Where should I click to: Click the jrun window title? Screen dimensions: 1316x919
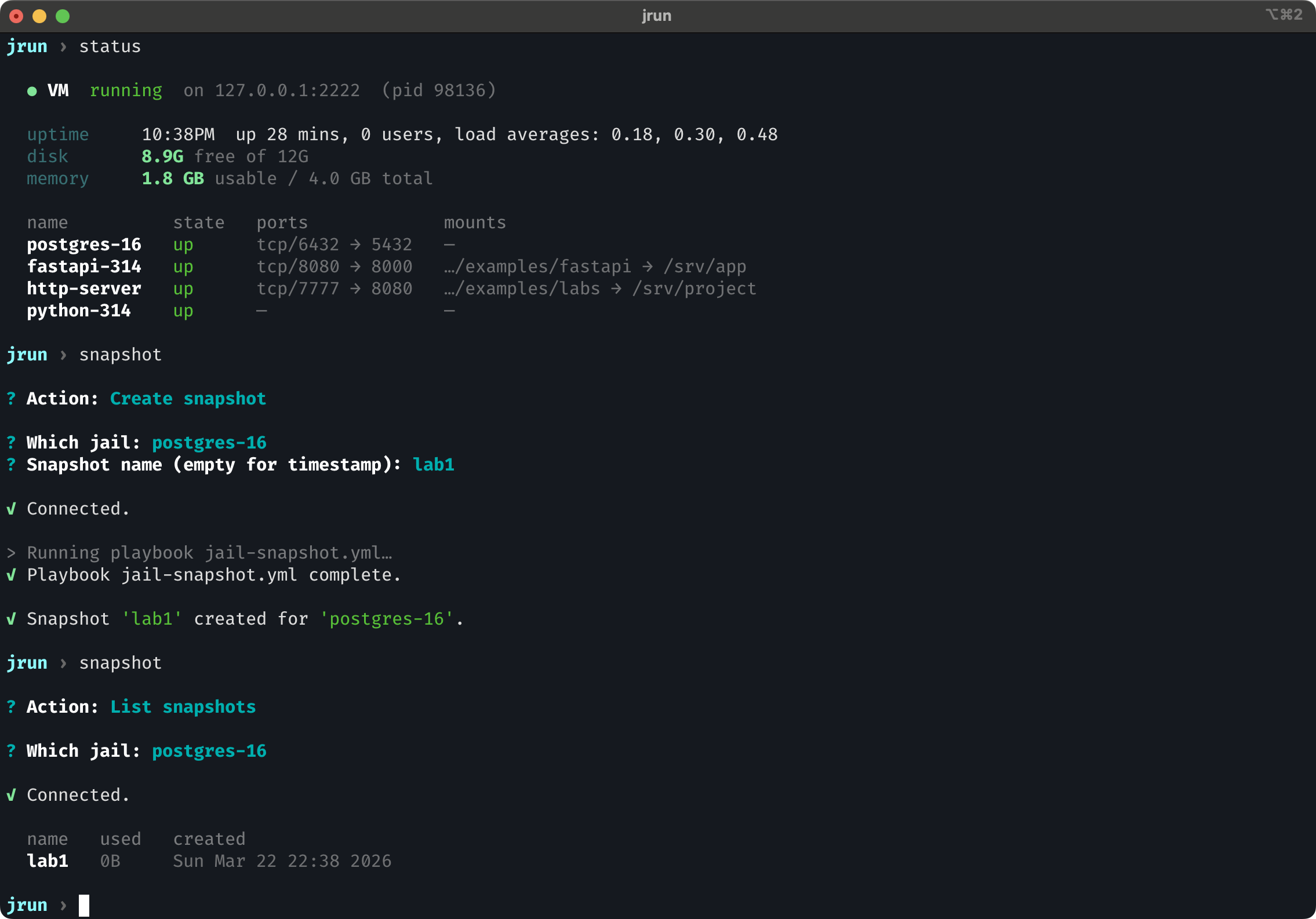coord(656,16)
